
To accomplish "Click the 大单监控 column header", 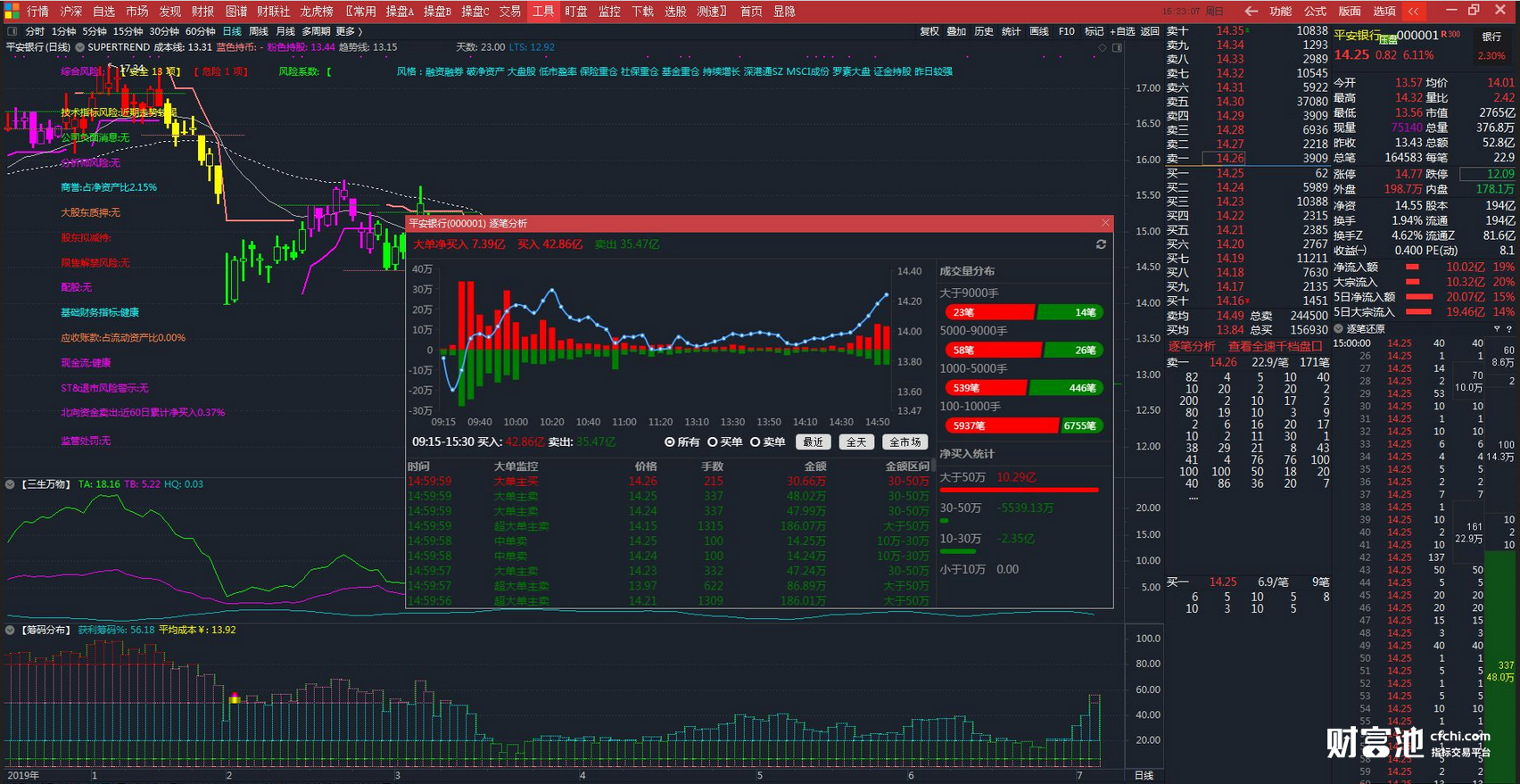I will [x=516, y=466].
